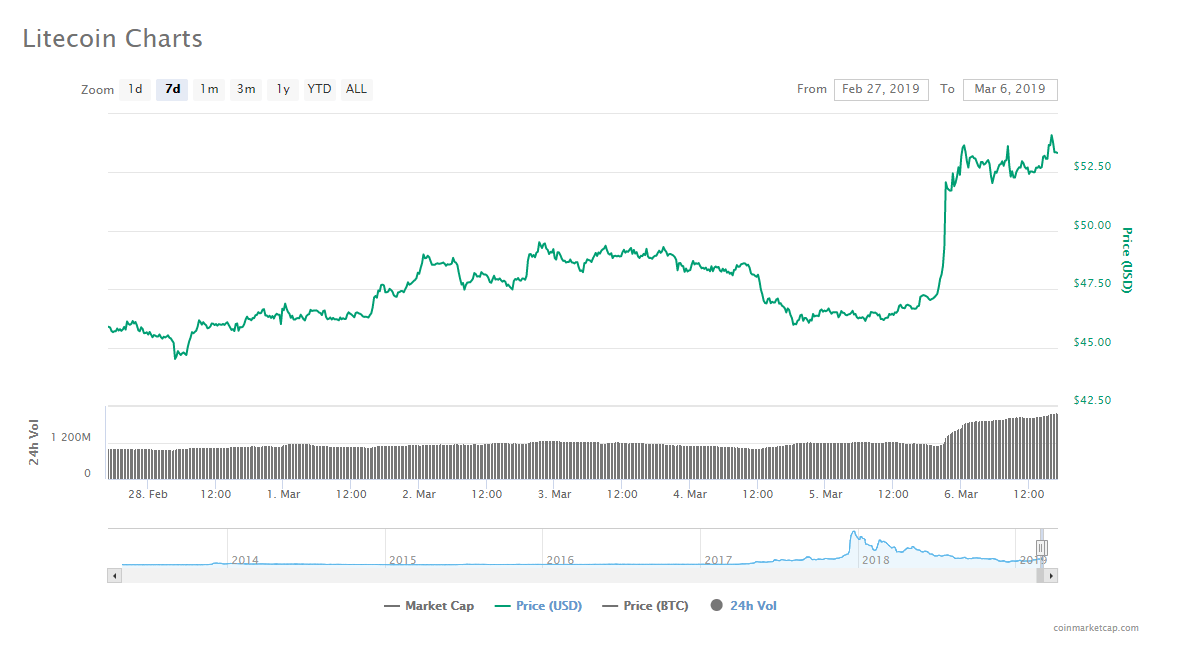This screenshot has height=652, width=1180.
Task: Show the 1y price history
Action: [x=282, y=89]
